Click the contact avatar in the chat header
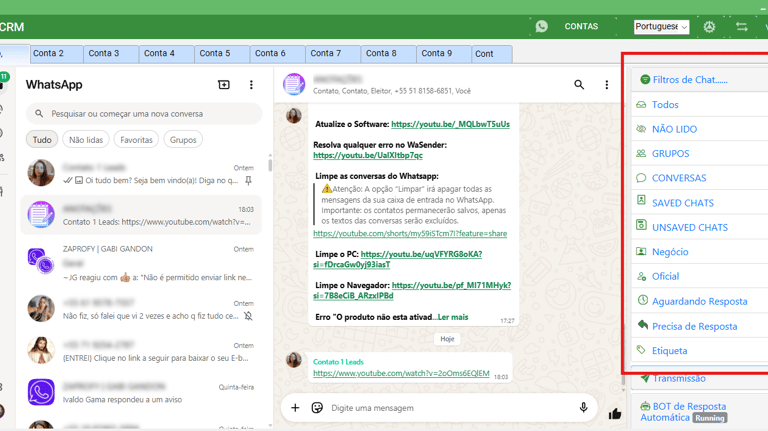 tap(294, 85)
